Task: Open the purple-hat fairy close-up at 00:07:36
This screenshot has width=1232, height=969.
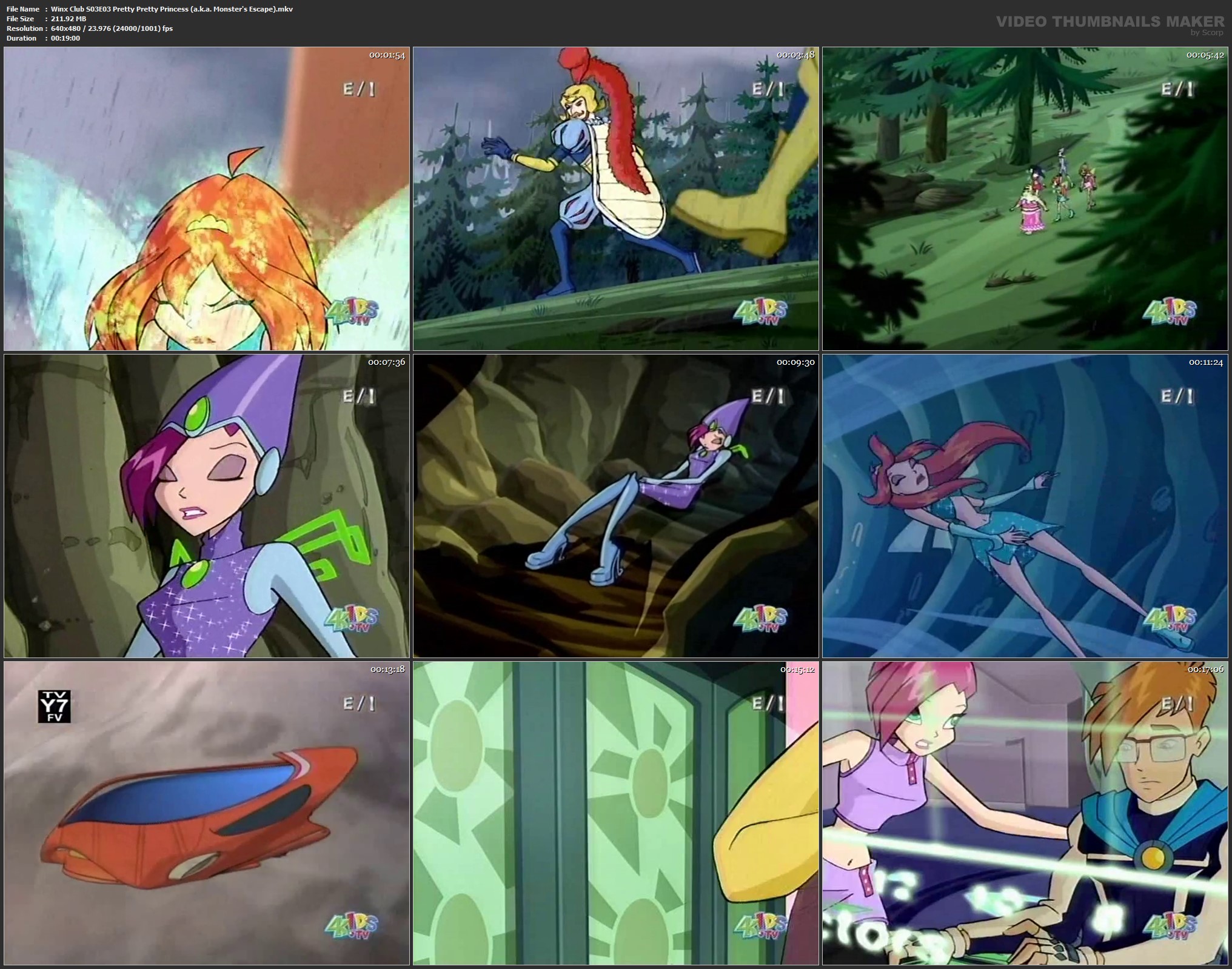Action: pos(207,506)
